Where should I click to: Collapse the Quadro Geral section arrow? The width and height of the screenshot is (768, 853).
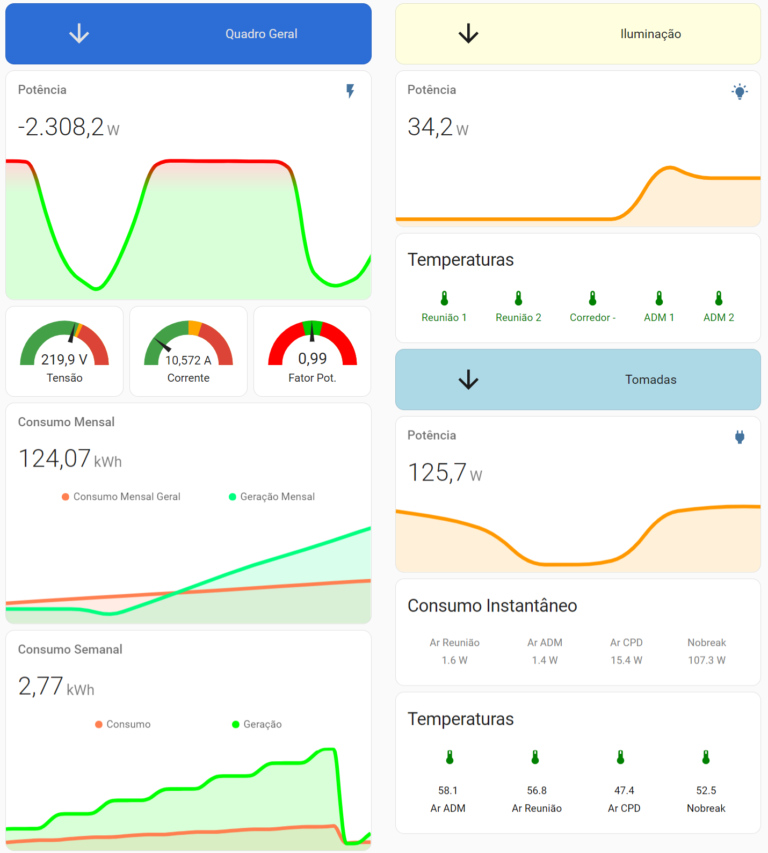pos(79,34)
